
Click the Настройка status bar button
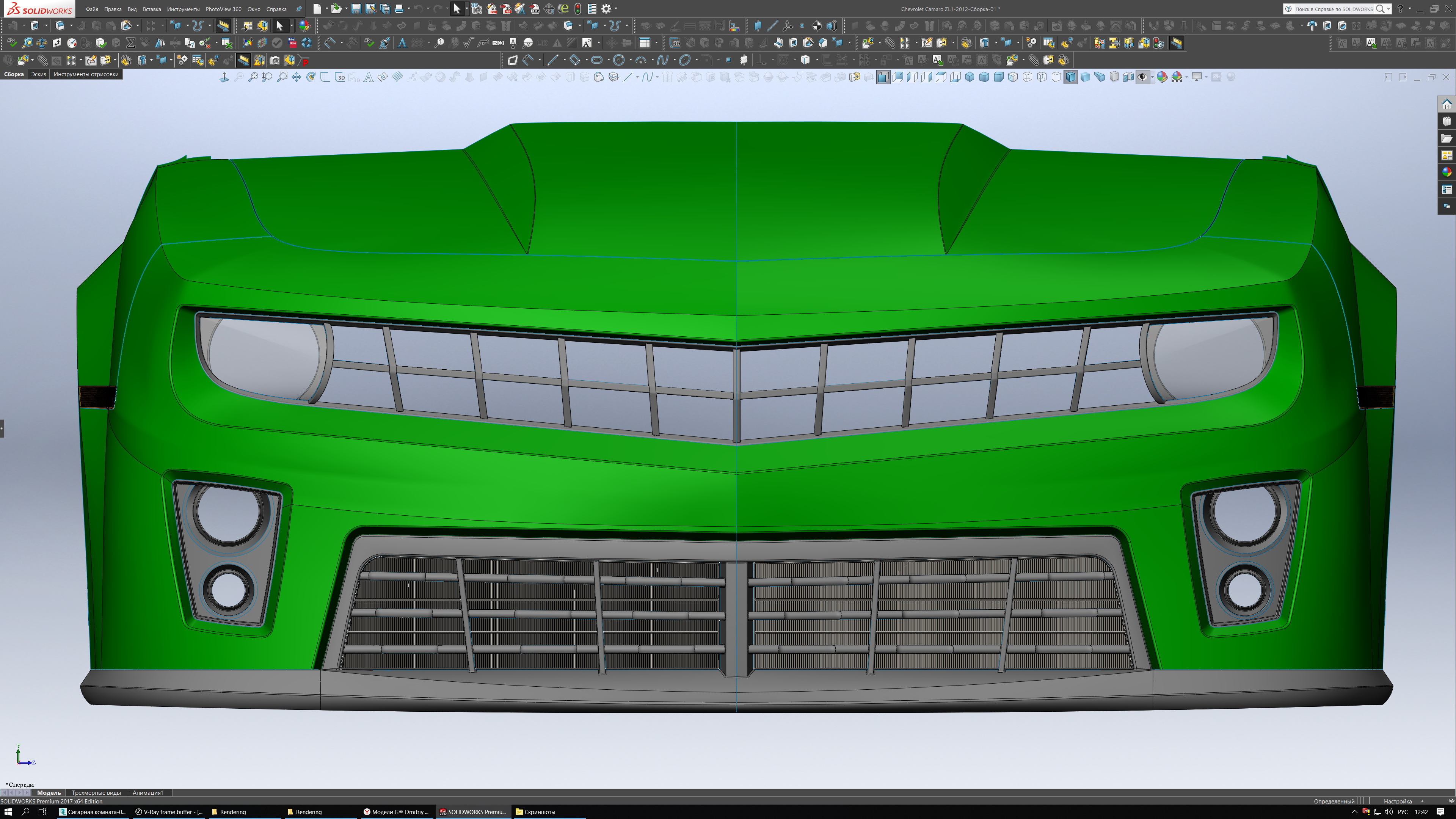[x=1397, y=801]
